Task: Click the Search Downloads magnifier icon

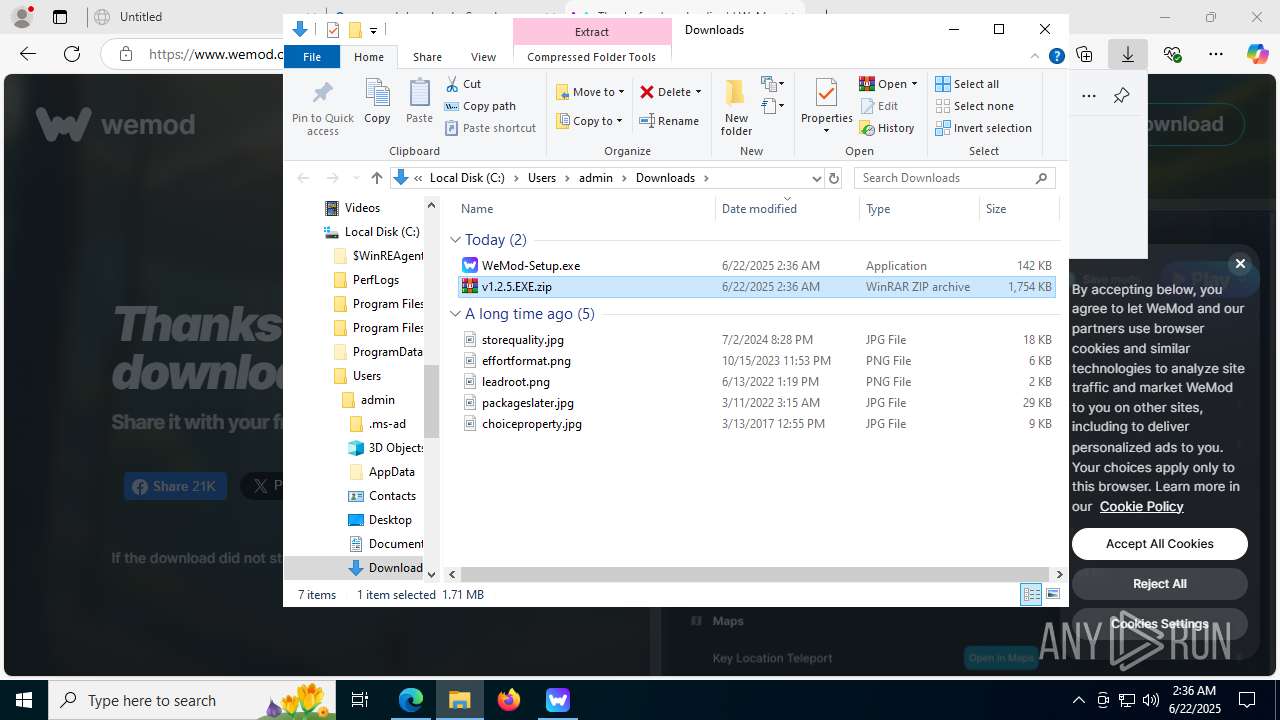Action: 1041,178
